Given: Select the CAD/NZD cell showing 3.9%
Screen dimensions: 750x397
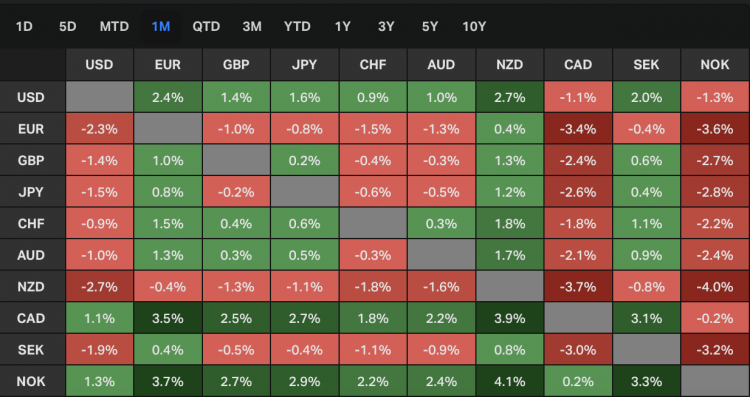Looking at the screenshot, I should 510,318.
